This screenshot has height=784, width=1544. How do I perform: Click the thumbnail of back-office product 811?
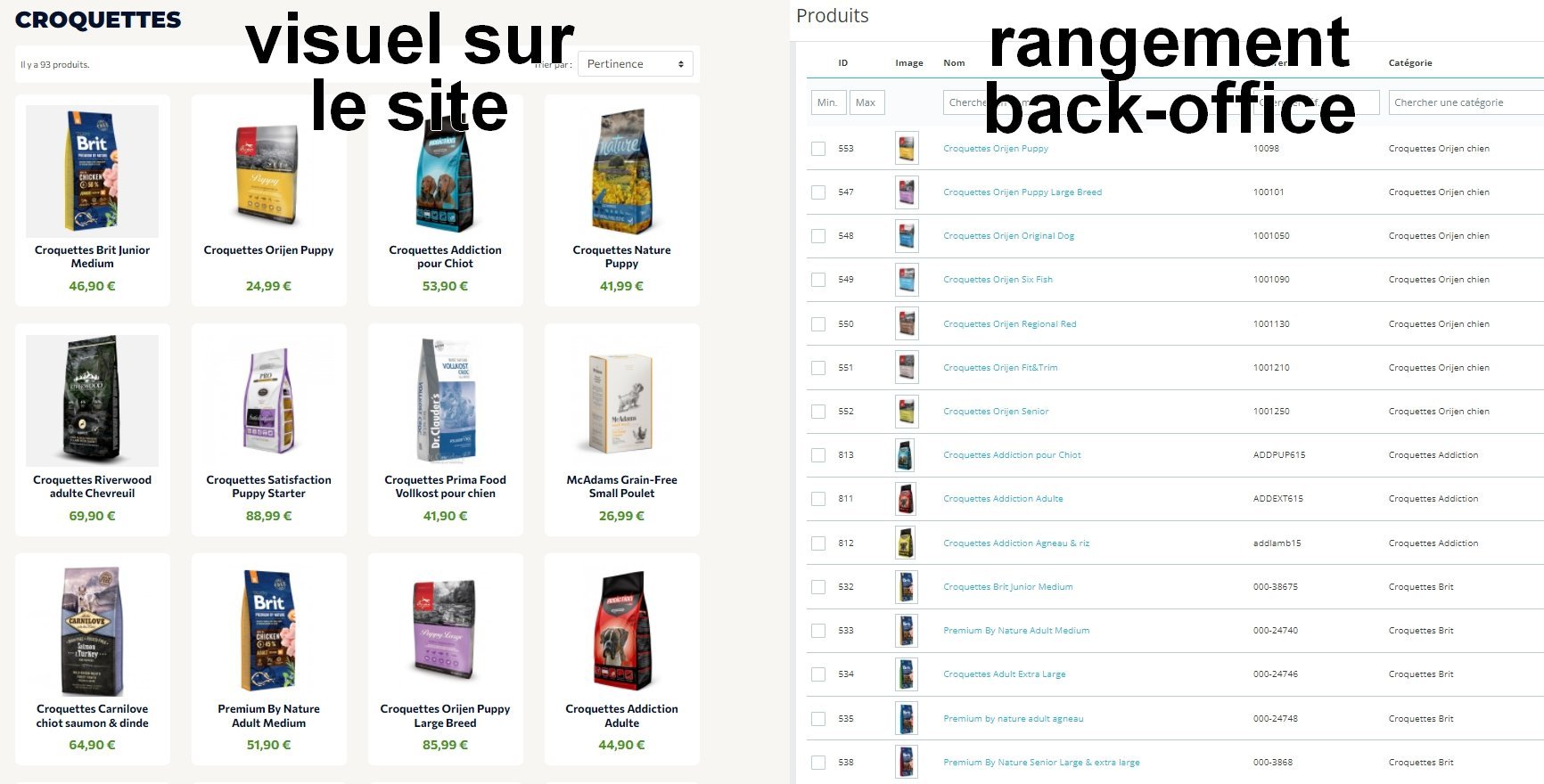[x=907, y=499]
